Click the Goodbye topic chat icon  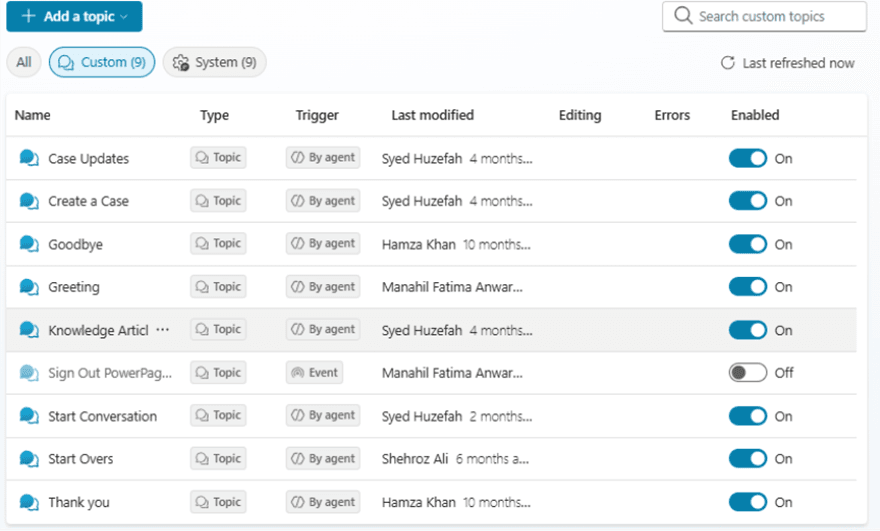click(29, 244)
